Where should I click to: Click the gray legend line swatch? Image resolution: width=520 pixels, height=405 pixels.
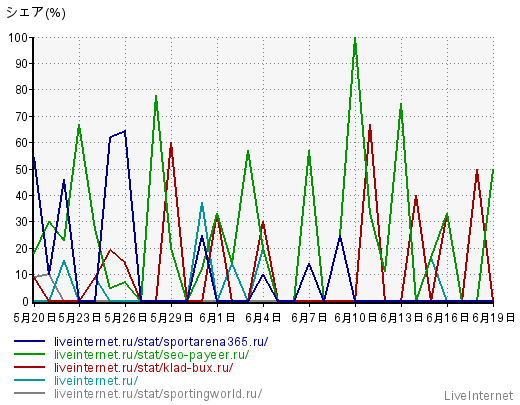29,393
